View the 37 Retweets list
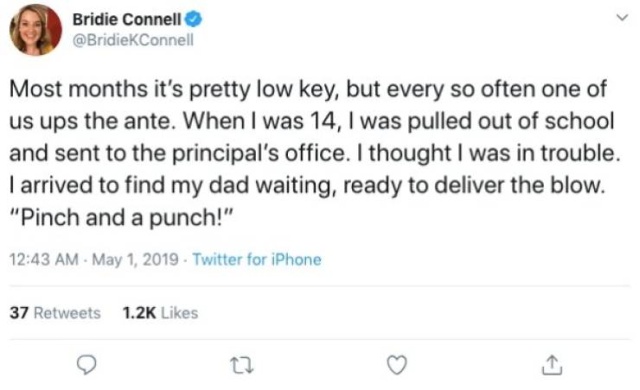The image size is (640, 390). [55, 313]
